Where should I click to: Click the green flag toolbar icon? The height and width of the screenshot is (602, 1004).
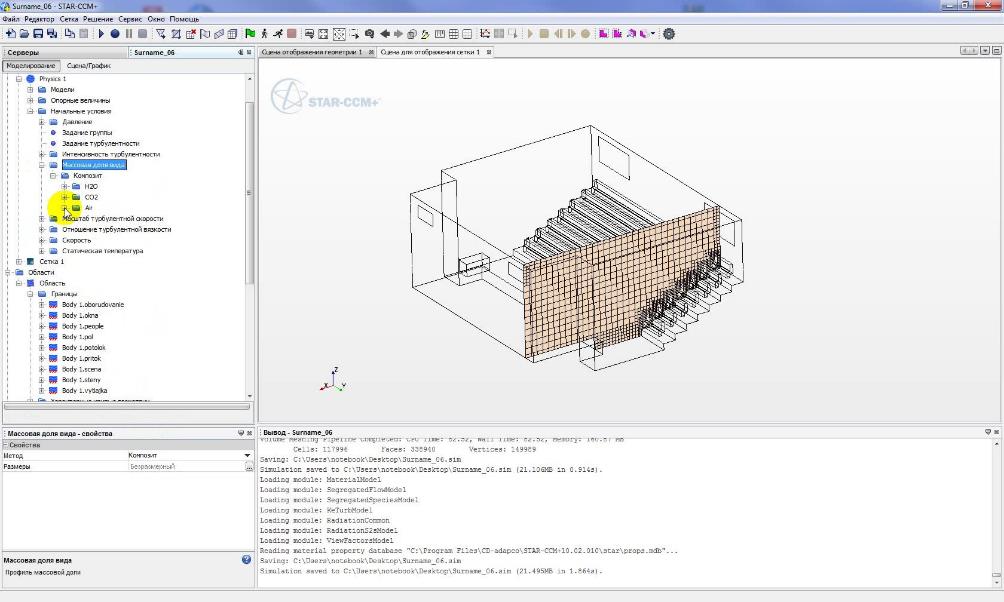(249, 33)
